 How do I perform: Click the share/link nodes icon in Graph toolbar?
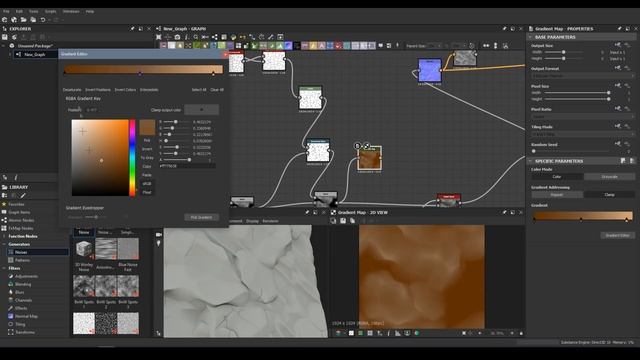point(215,37)
